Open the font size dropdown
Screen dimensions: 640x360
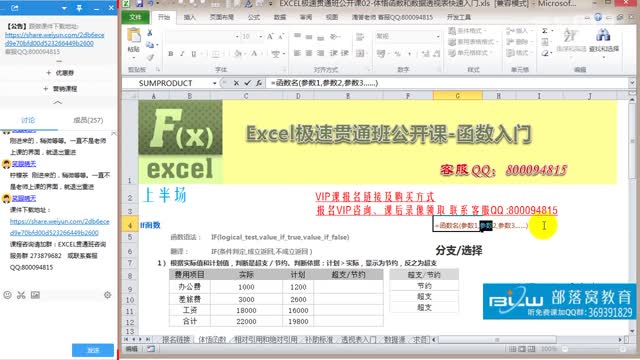(261, 37)
